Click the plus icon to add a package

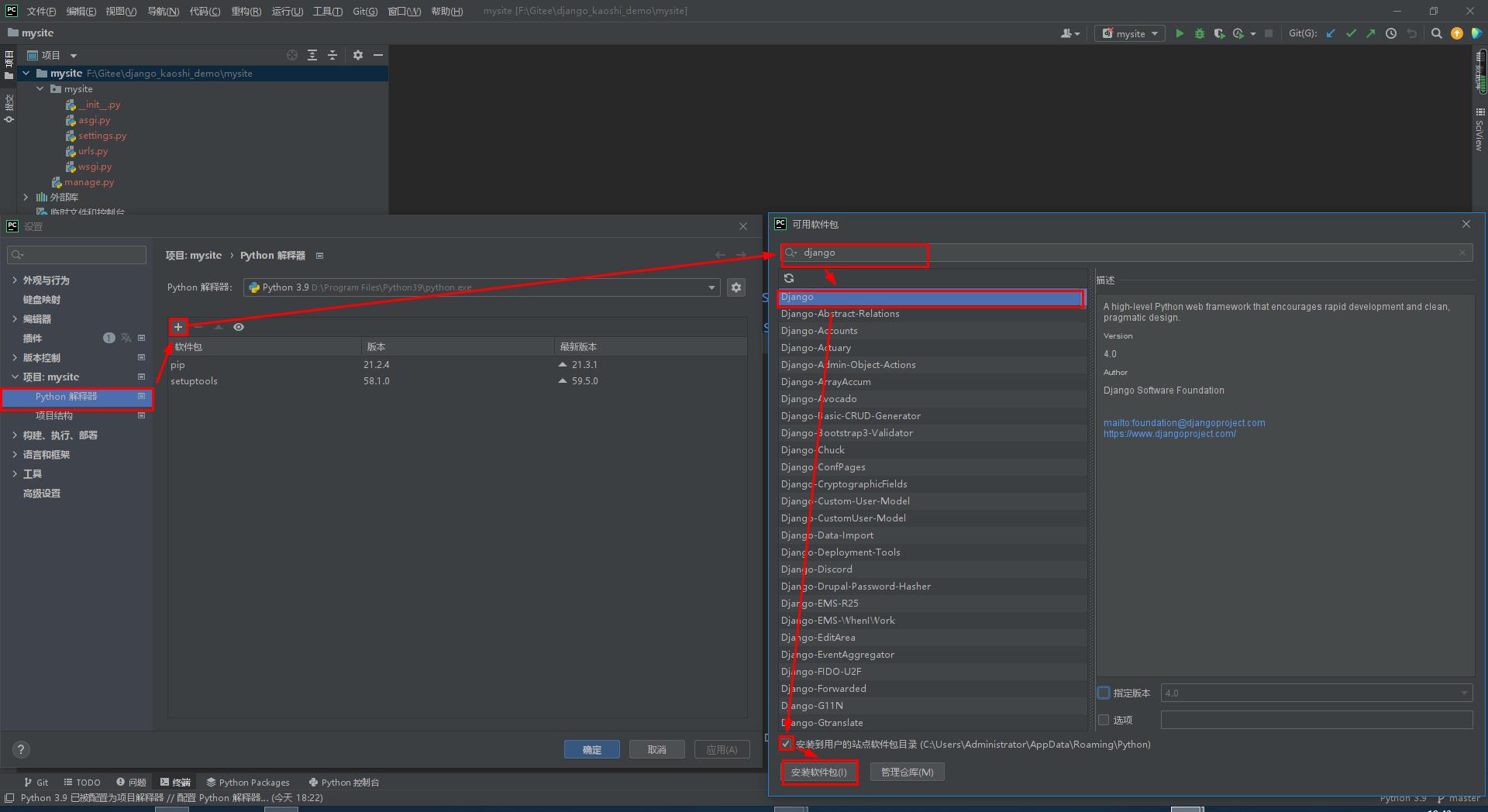178,327
